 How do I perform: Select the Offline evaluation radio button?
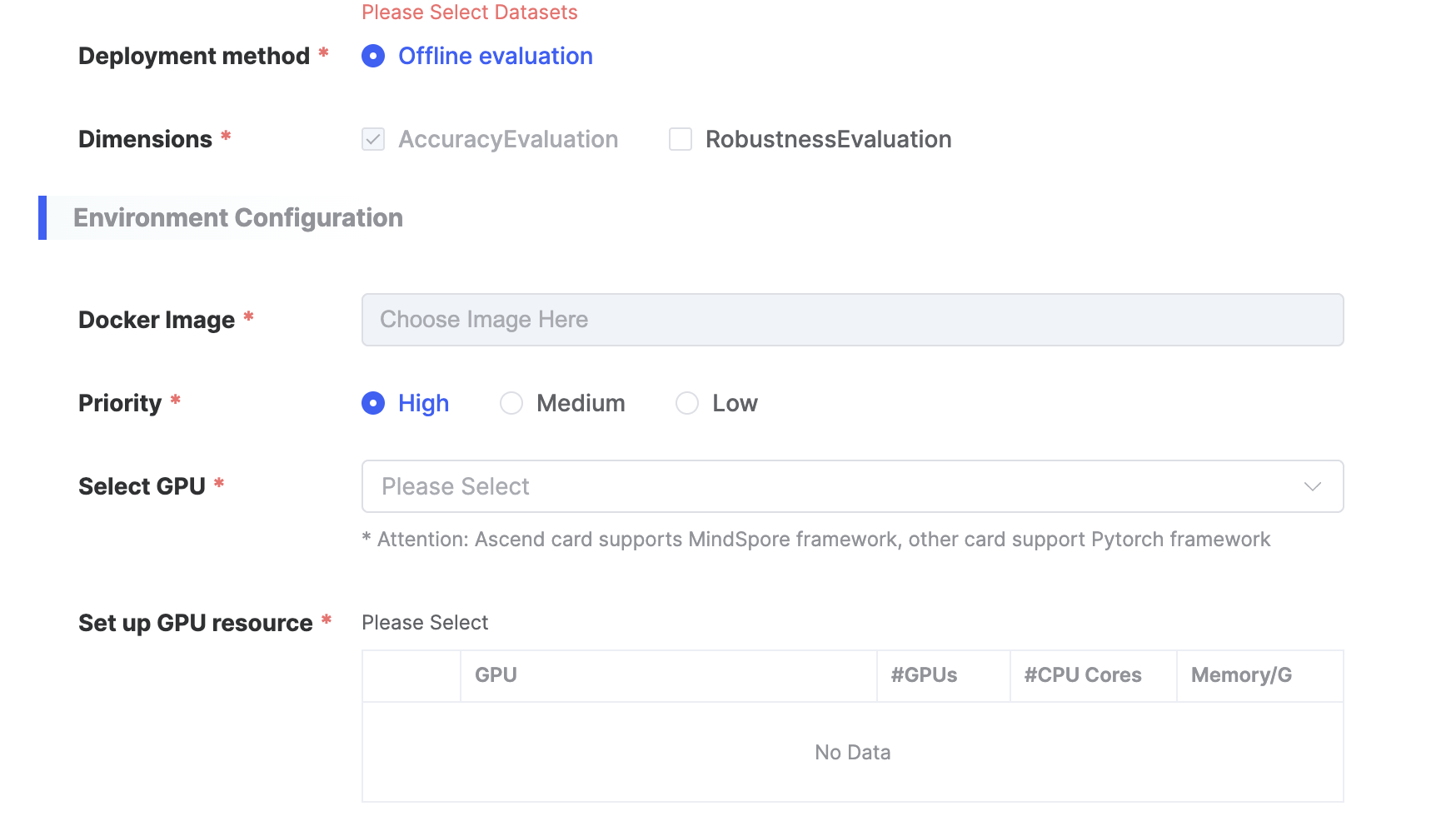(373, 56)
